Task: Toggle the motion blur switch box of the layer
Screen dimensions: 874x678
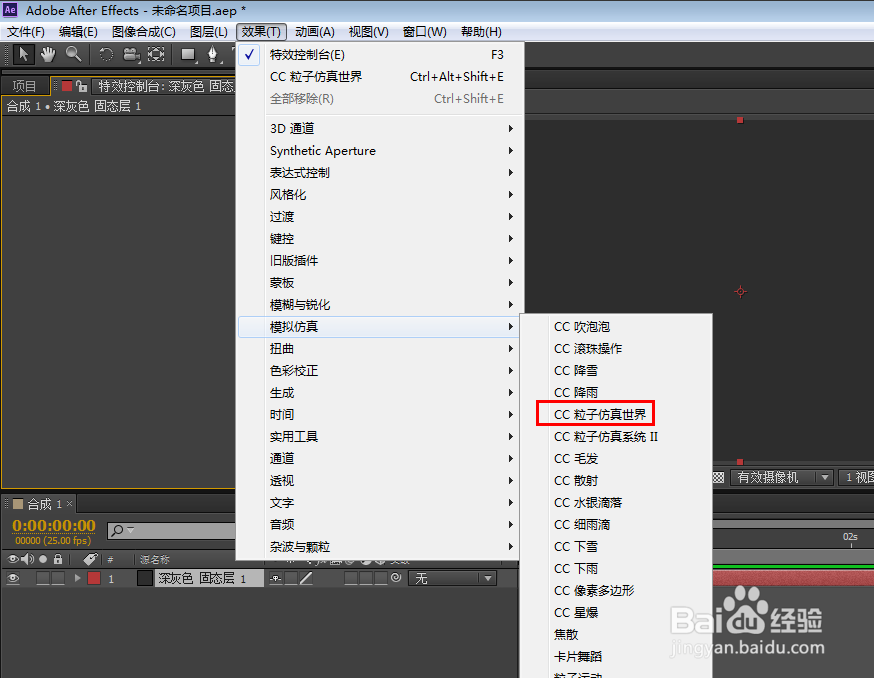Action: pos(351,578)
